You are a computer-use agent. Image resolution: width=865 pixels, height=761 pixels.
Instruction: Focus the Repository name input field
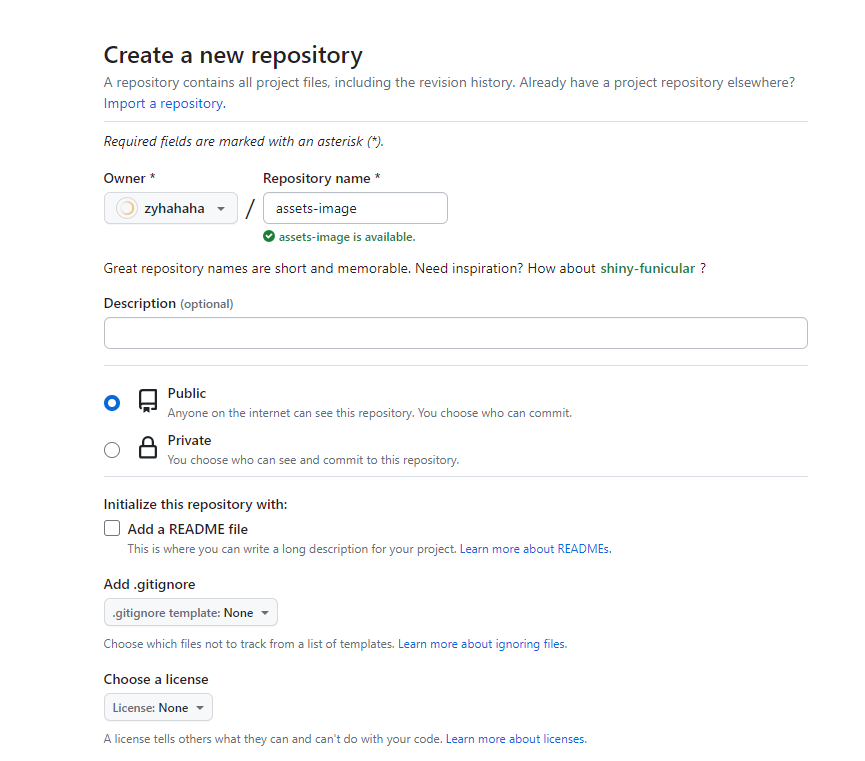[x=355, y=208]
